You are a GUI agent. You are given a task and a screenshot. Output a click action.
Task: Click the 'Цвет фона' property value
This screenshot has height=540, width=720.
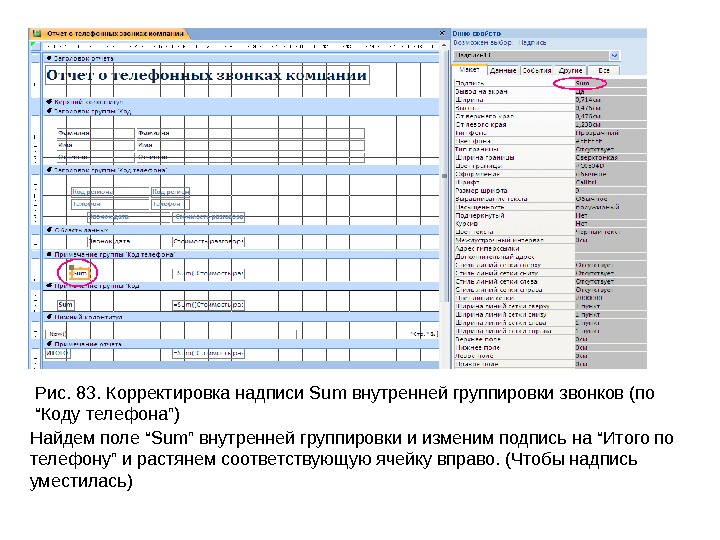[610, 141]
